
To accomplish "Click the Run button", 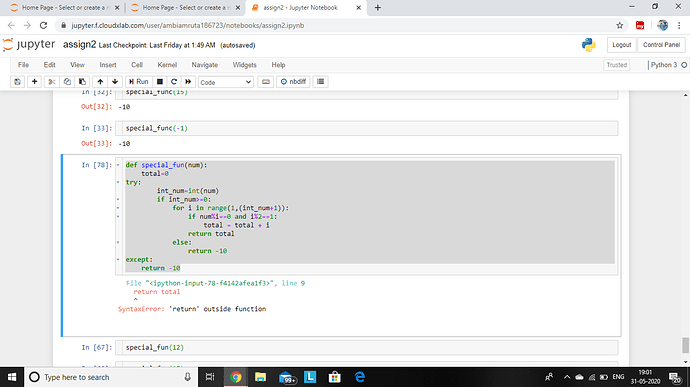I will point(139,82).
